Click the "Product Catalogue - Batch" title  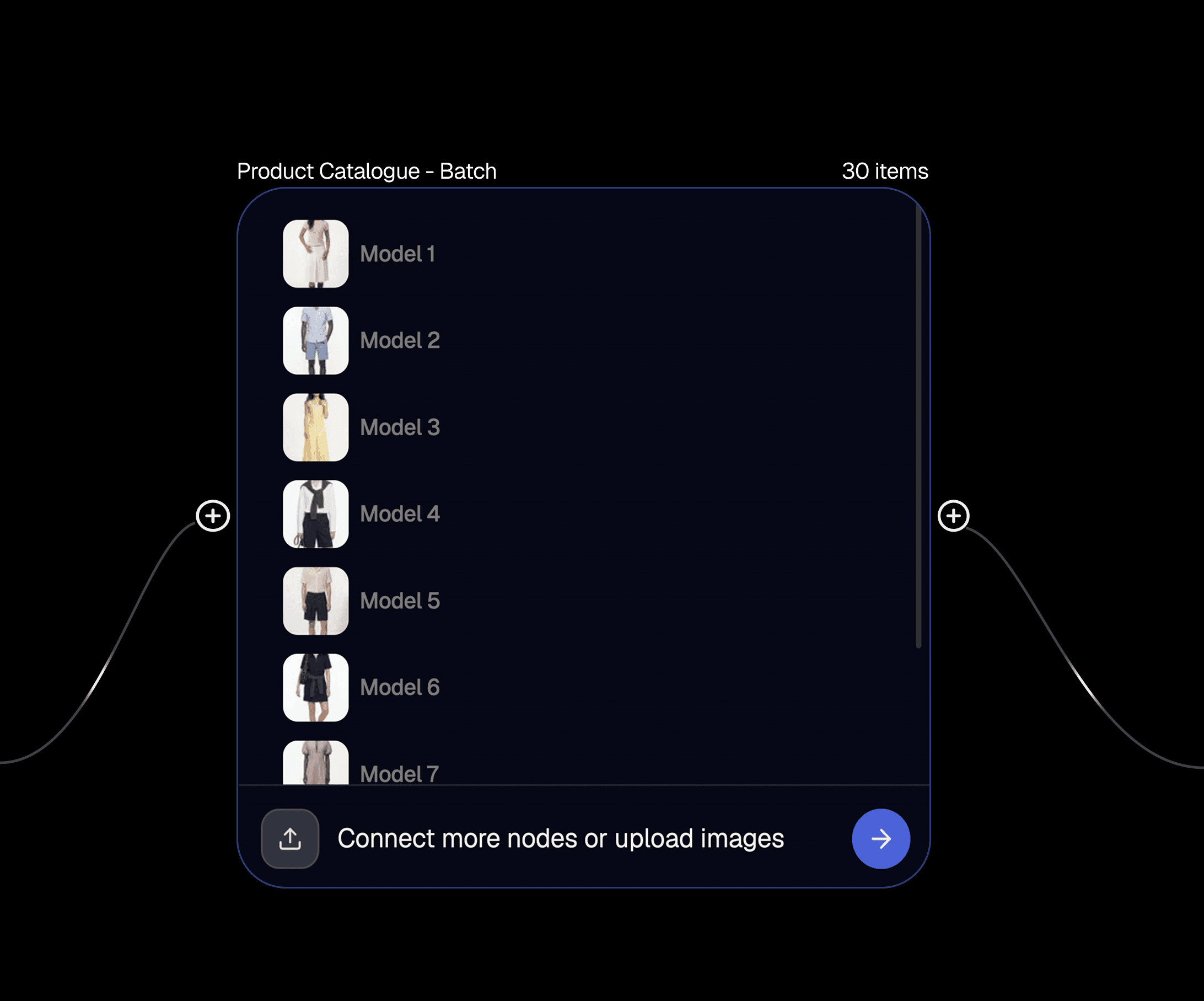point(367,171)
